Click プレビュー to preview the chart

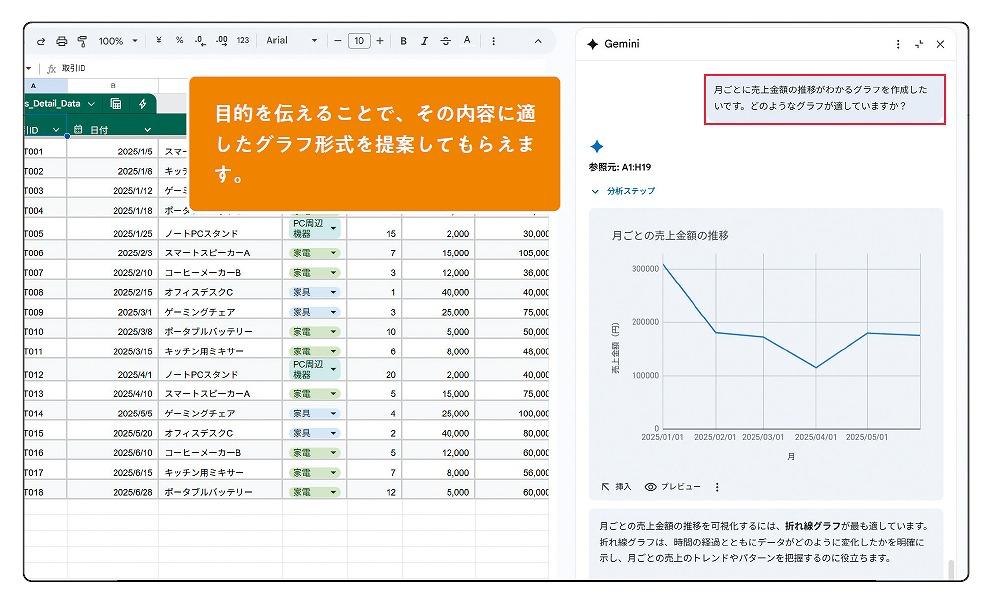click(x=672, y=487)
